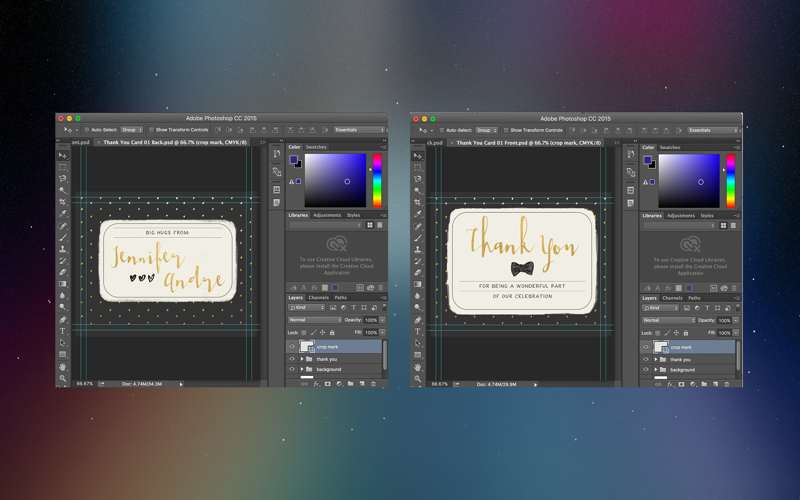The image size is (800, 500).
Task: Select Hand tool in Back.psd window
Action: pos(62,367)
